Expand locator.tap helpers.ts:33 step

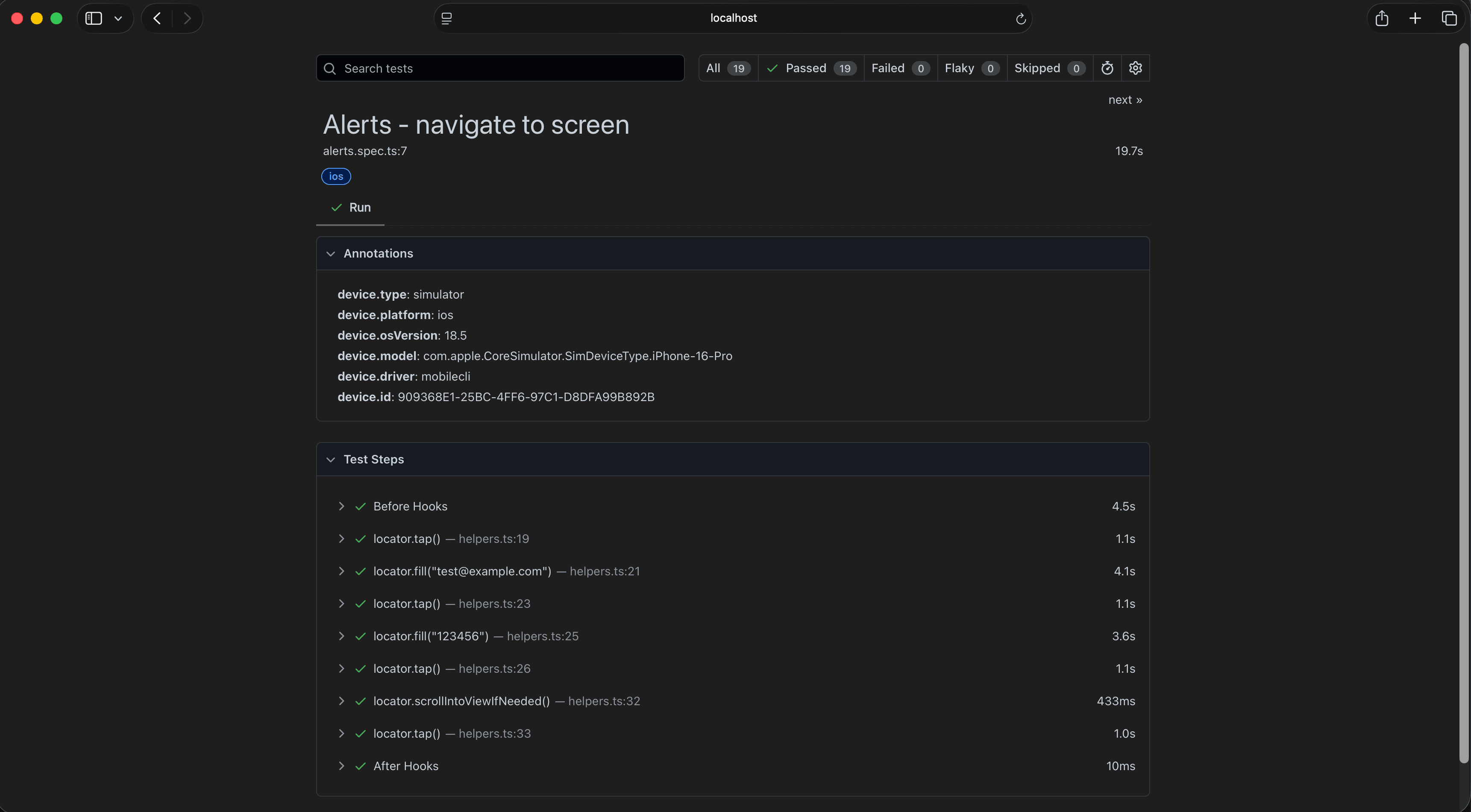341,733
